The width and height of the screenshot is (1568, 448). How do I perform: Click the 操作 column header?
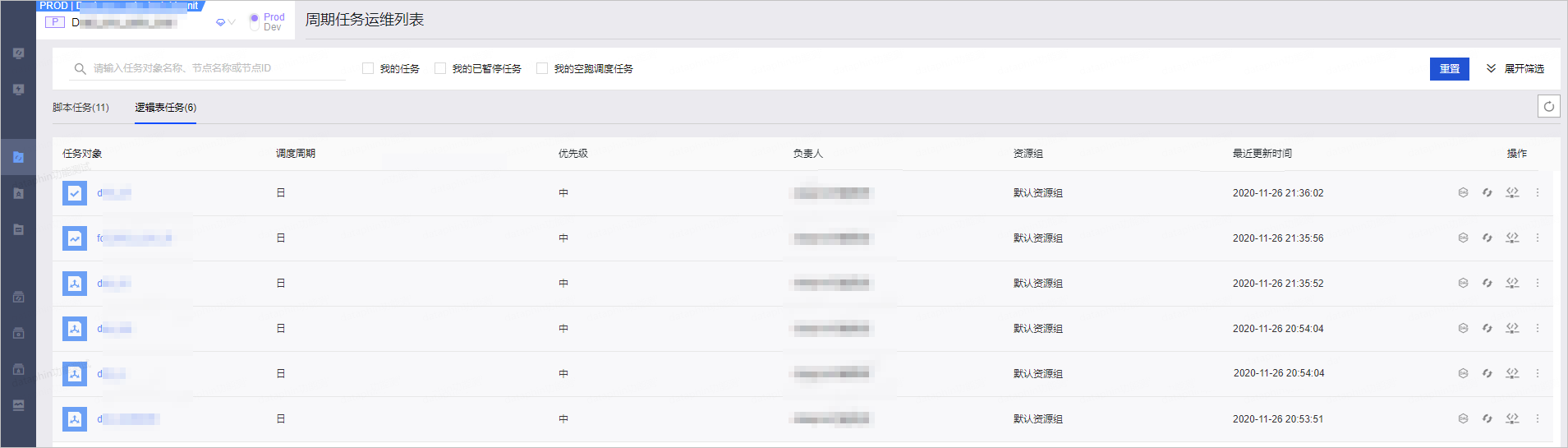click(x=1517, y=154)
